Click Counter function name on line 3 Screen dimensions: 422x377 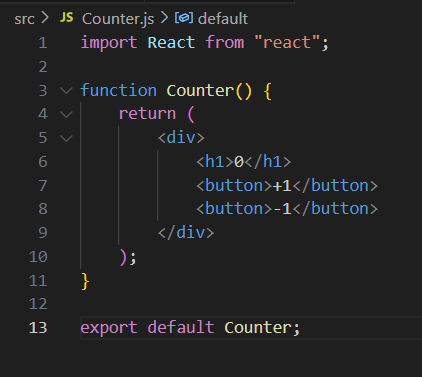(x=200, y=90)
